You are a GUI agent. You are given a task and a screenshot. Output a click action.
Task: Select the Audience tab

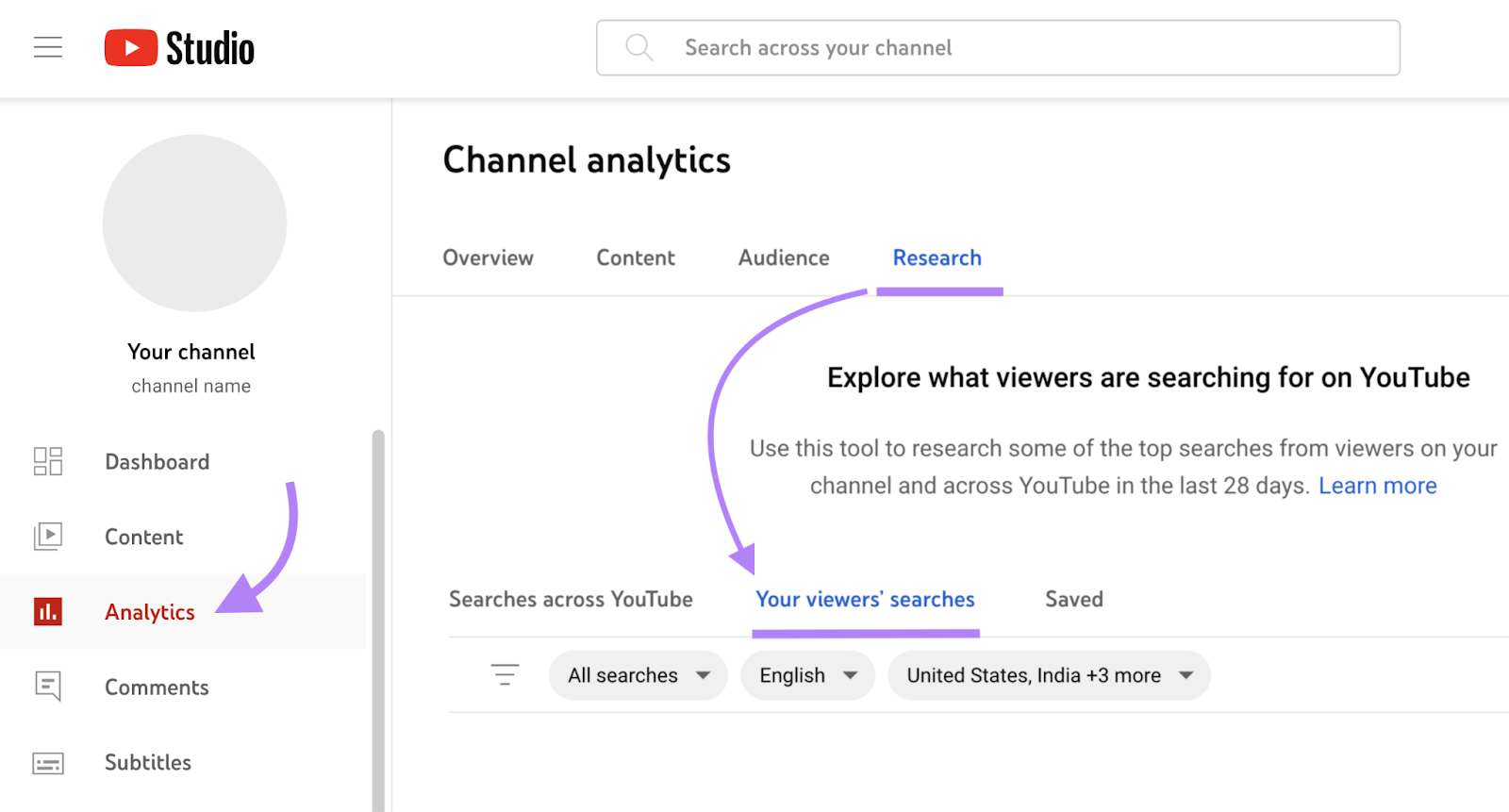pyautogui.click(x=784, y=257)
